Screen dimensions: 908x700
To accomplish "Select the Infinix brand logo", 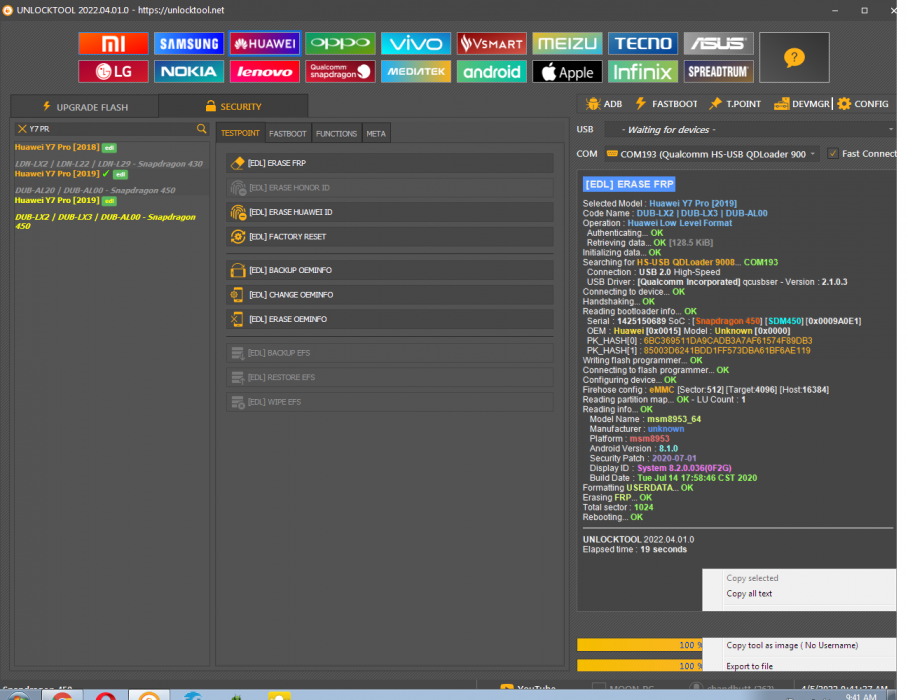I will [643, 72].
